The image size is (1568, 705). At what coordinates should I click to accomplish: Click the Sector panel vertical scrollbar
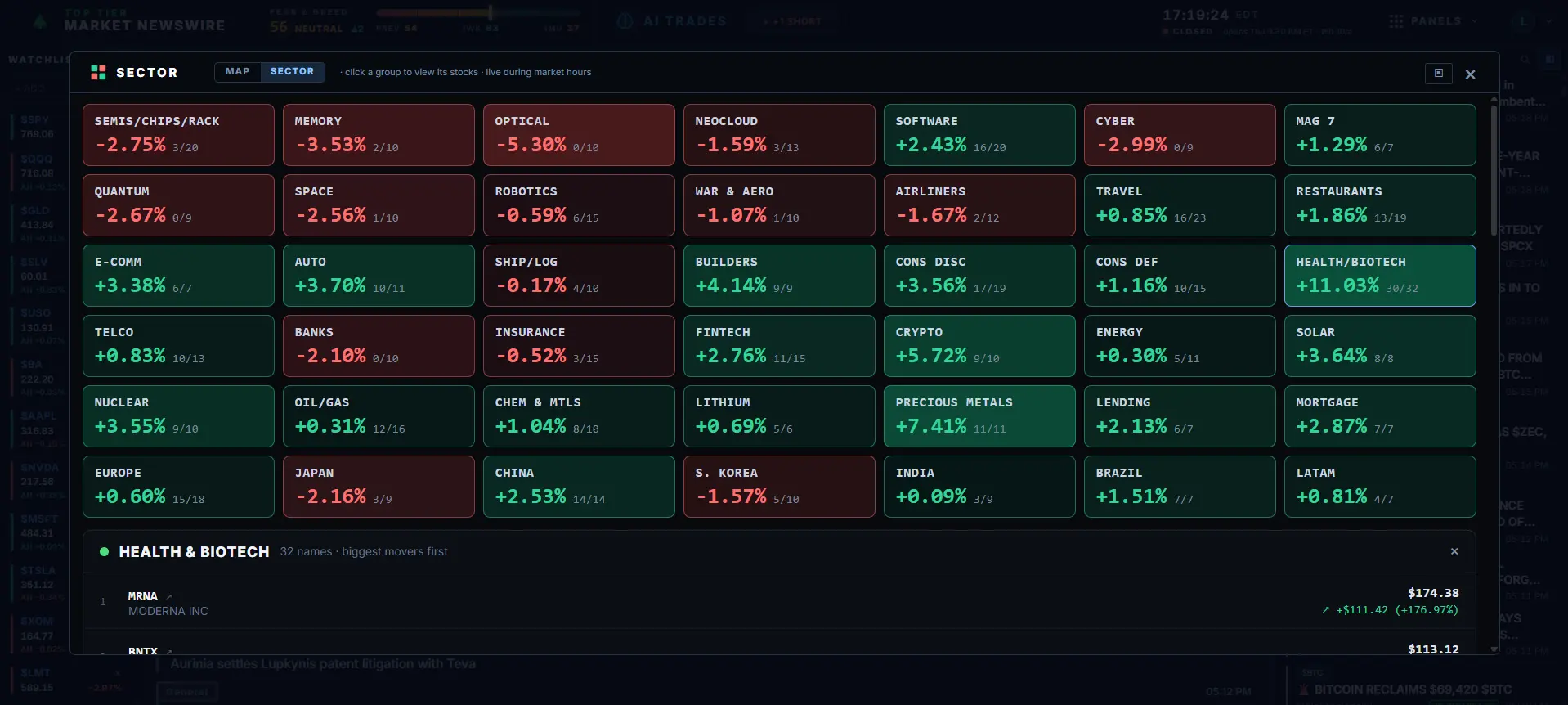click(1494, 170)
